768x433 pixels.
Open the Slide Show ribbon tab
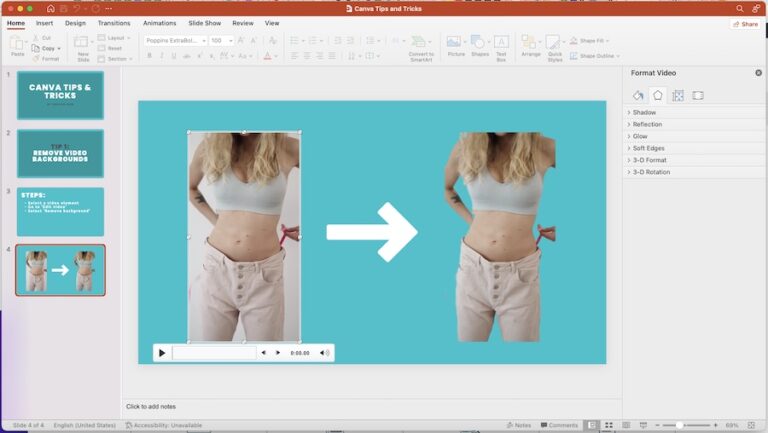(205, 23)
